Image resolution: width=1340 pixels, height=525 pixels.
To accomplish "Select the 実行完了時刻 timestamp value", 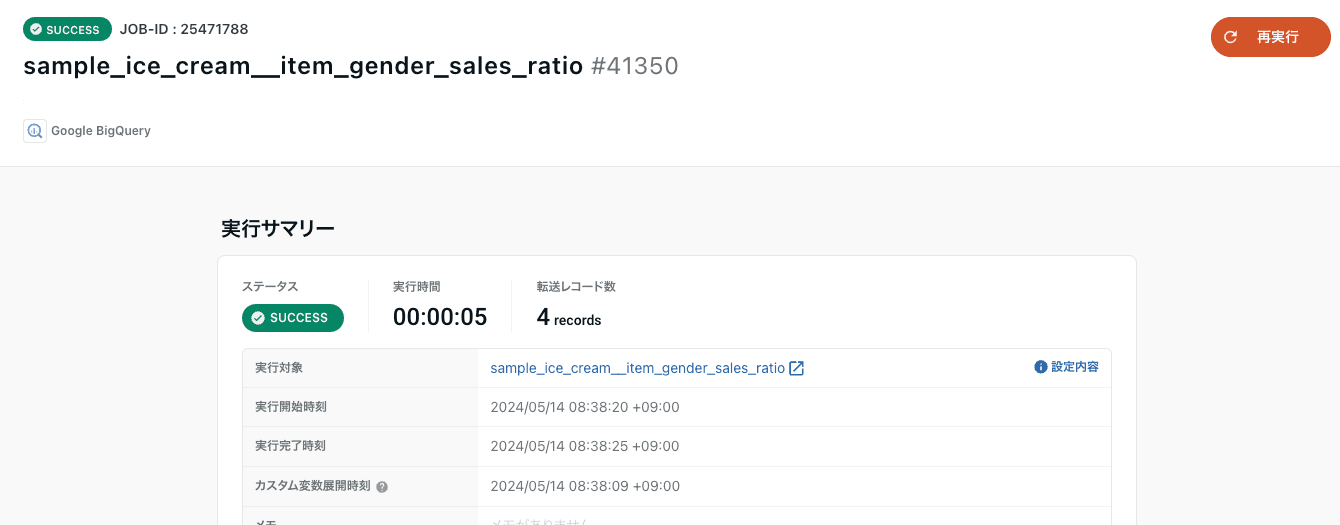I will 585,446.
